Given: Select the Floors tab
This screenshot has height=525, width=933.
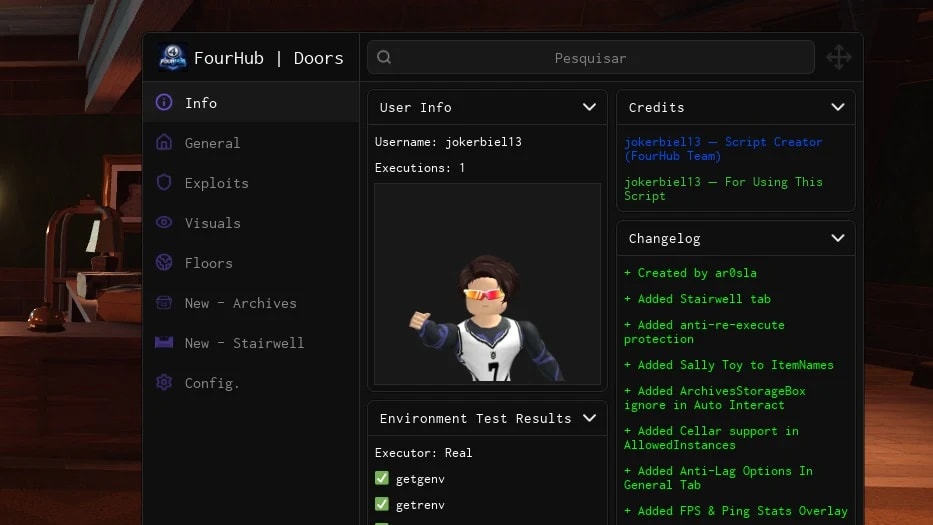Looking at the screenshot, I should (251, 262).
